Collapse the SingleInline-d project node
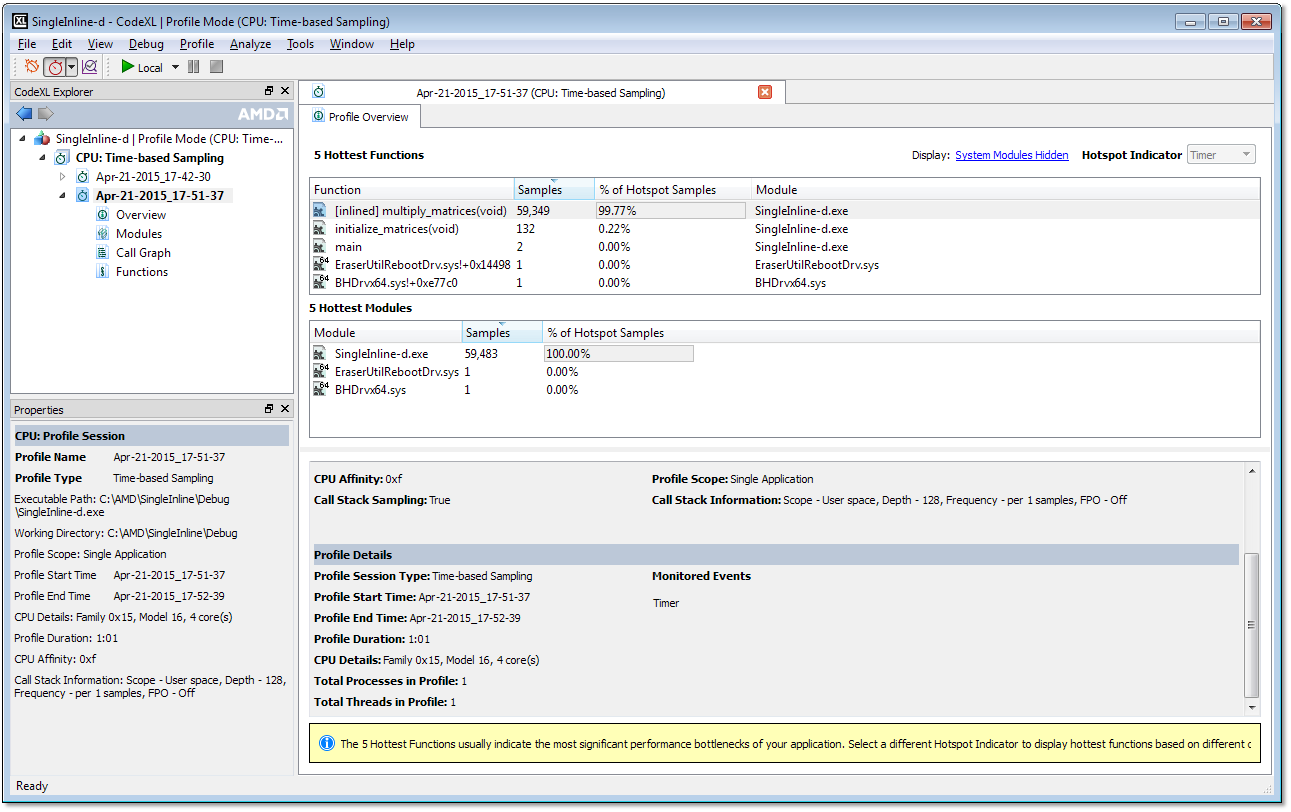 point(23,138)
